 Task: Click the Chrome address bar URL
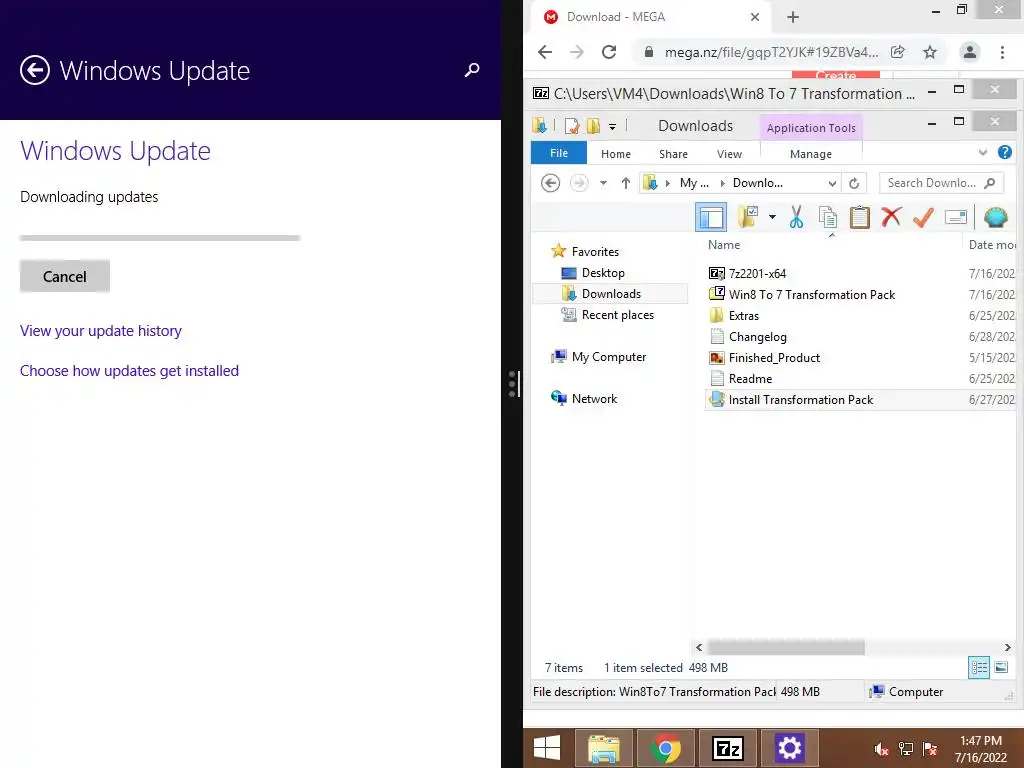coord(771,52)
